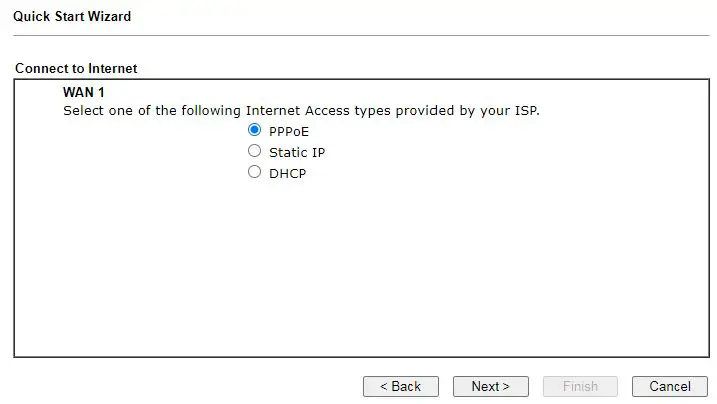Click the word ISP in the instruction
This screenshot has height=404, width=717.
[524, 110]
